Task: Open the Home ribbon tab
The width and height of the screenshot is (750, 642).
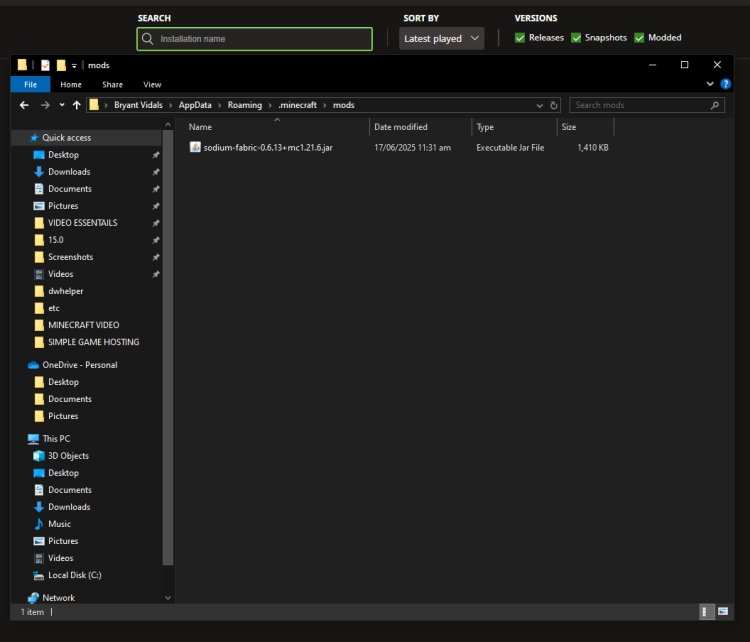Action: point(71,85)
